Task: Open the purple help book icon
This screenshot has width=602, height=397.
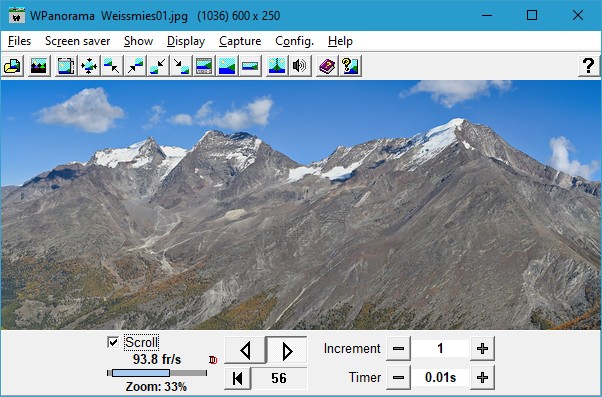Action: [327, 66]
